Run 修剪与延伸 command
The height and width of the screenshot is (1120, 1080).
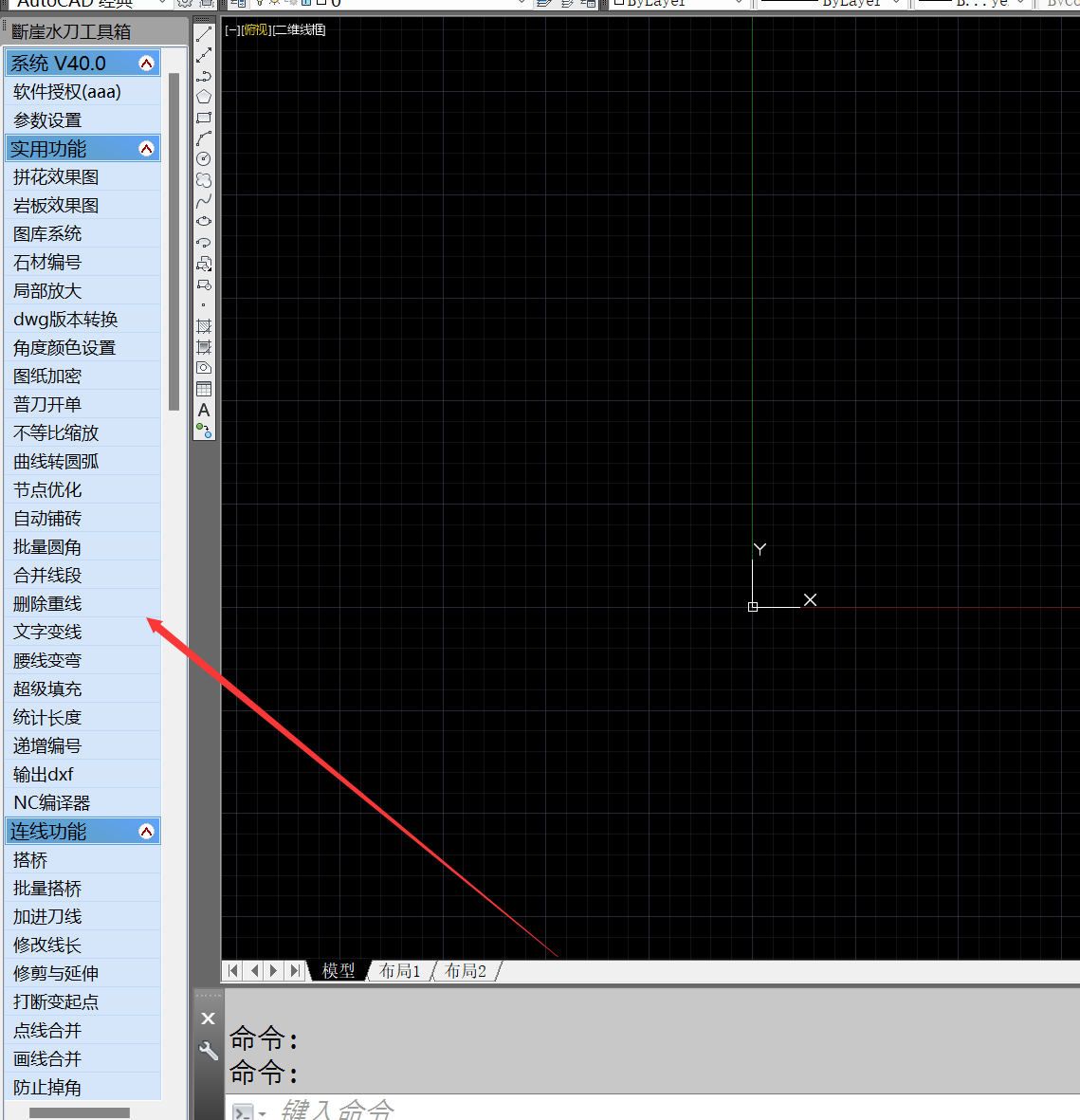click(x=82, y=974)
